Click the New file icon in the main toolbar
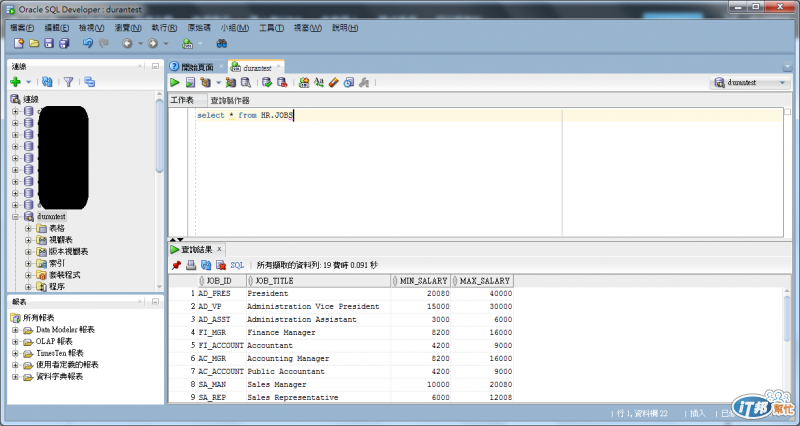The height and width of the screenshot is (426, 800). [x=19, y=43]
